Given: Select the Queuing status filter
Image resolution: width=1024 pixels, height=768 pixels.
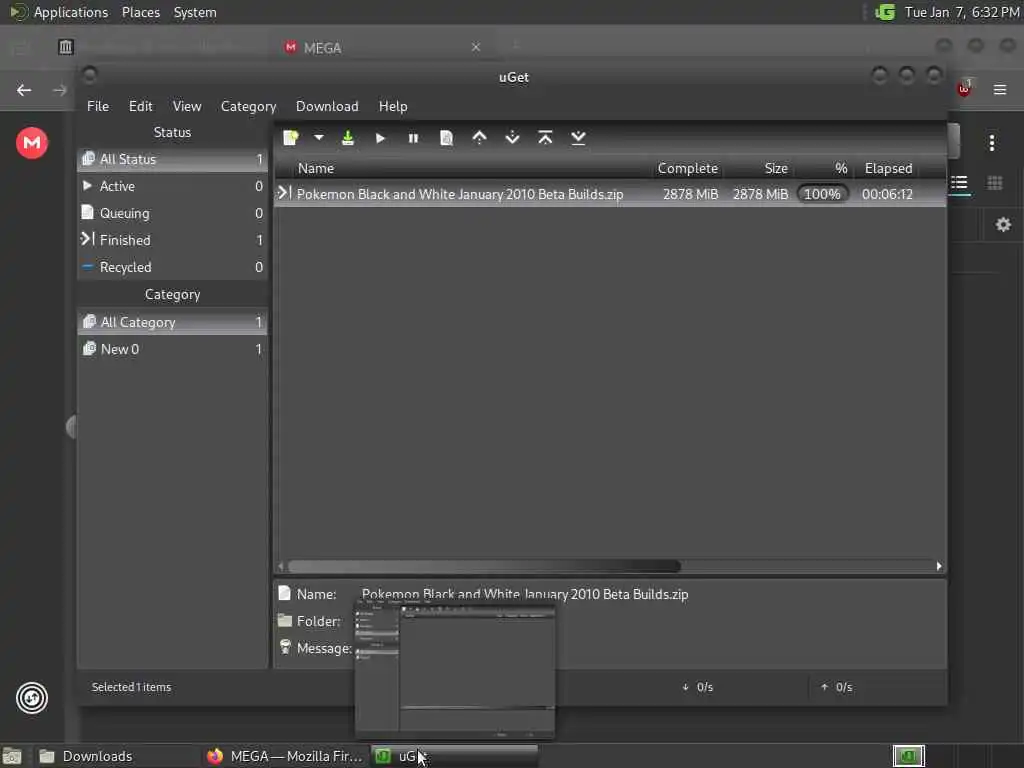Looking at the screenshot, I should click(x=172, y=213).
